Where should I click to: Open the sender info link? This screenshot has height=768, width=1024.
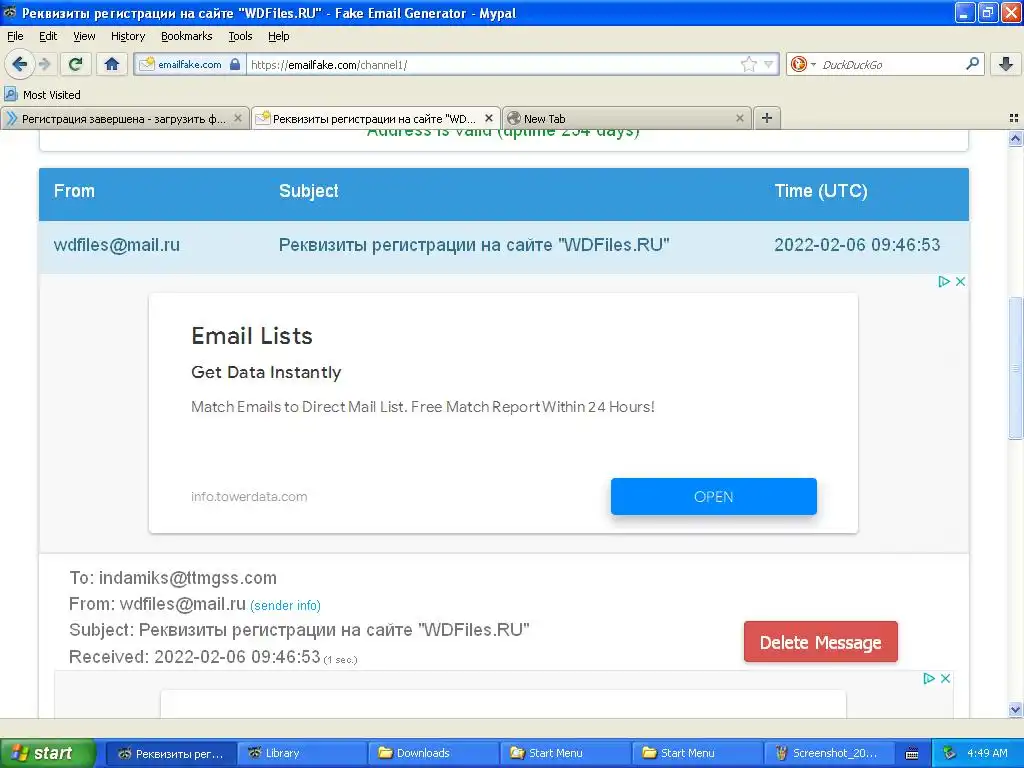[285, 605]
